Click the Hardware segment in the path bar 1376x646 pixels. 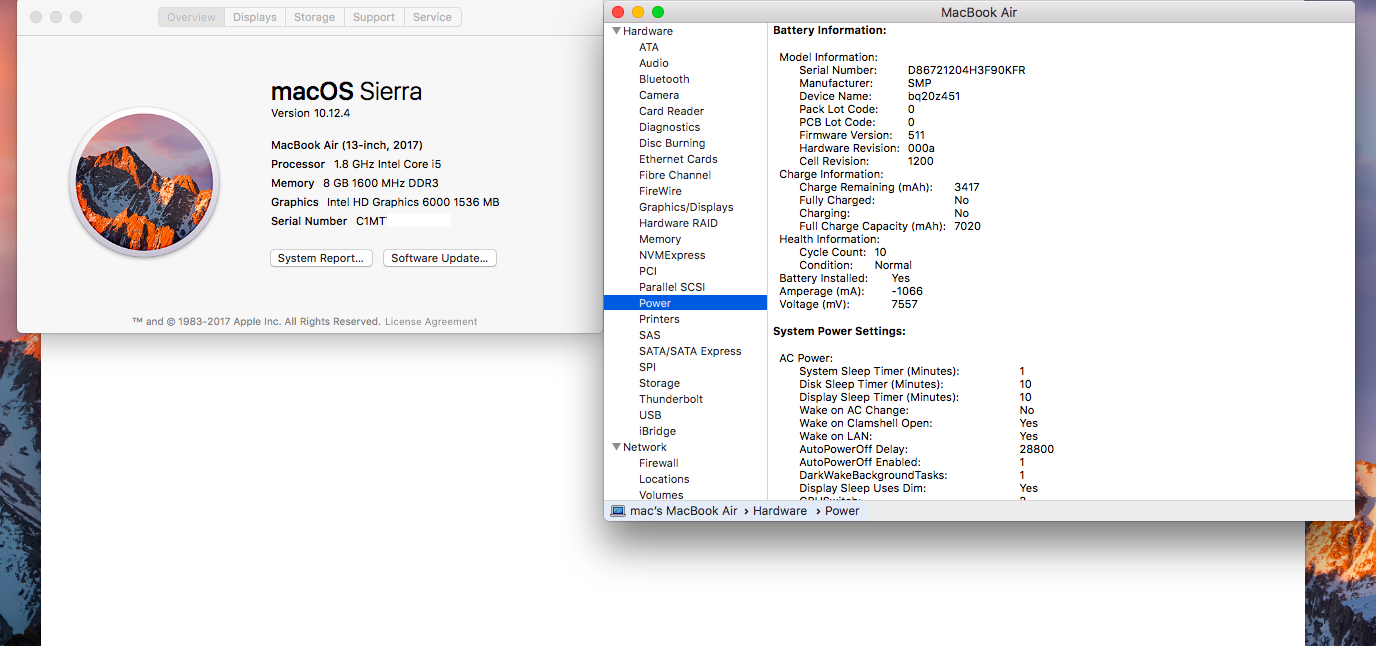pyautogui.click(x=780, y=511)
